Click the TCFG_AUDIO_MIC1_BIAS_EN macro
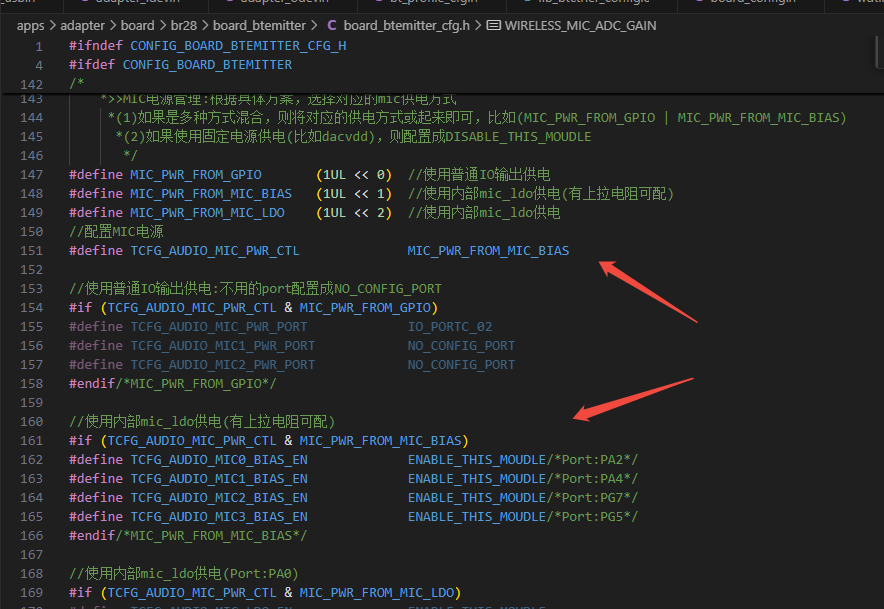The height and width of the screenshot is (609, 884). (219, 479)
